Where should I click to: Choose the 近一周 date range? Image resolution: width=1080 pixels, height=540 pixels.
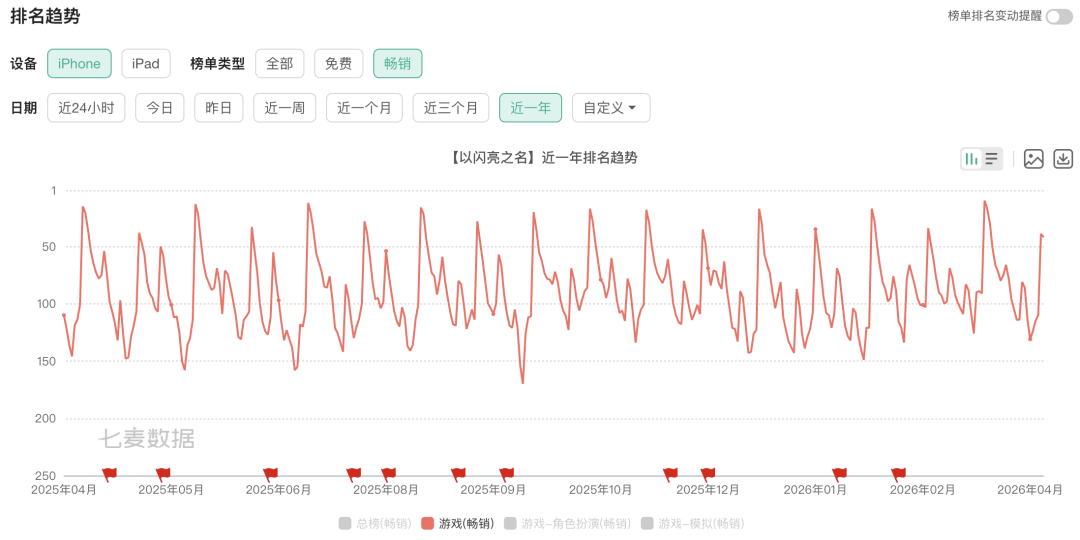tap(285, 108)
